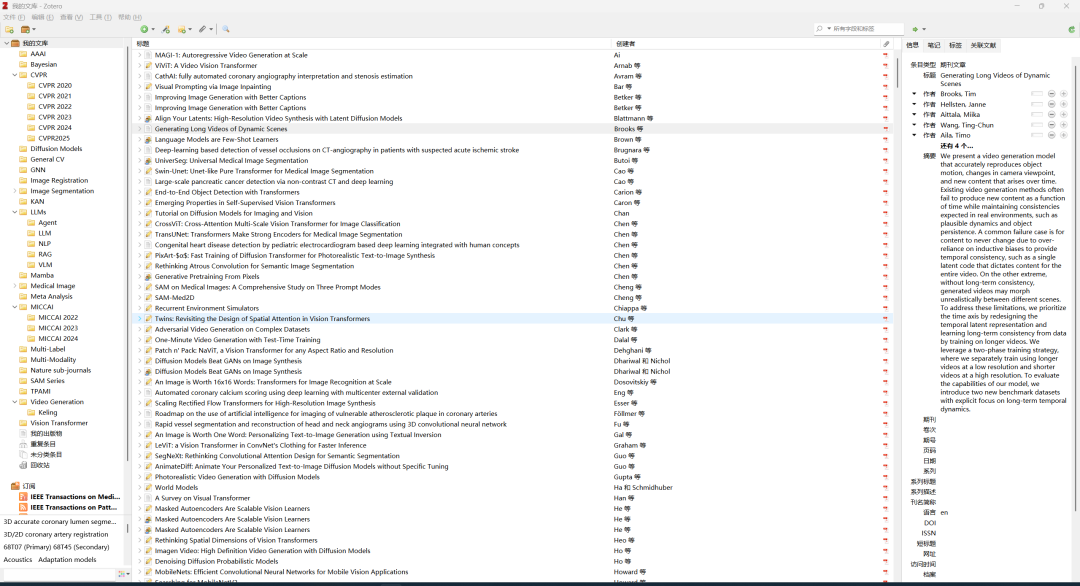Image resolution: width=1080 pixels, height=586 pixels.
Task: Click the colored tag selector actions icon
Action: [x=123, y=574]
